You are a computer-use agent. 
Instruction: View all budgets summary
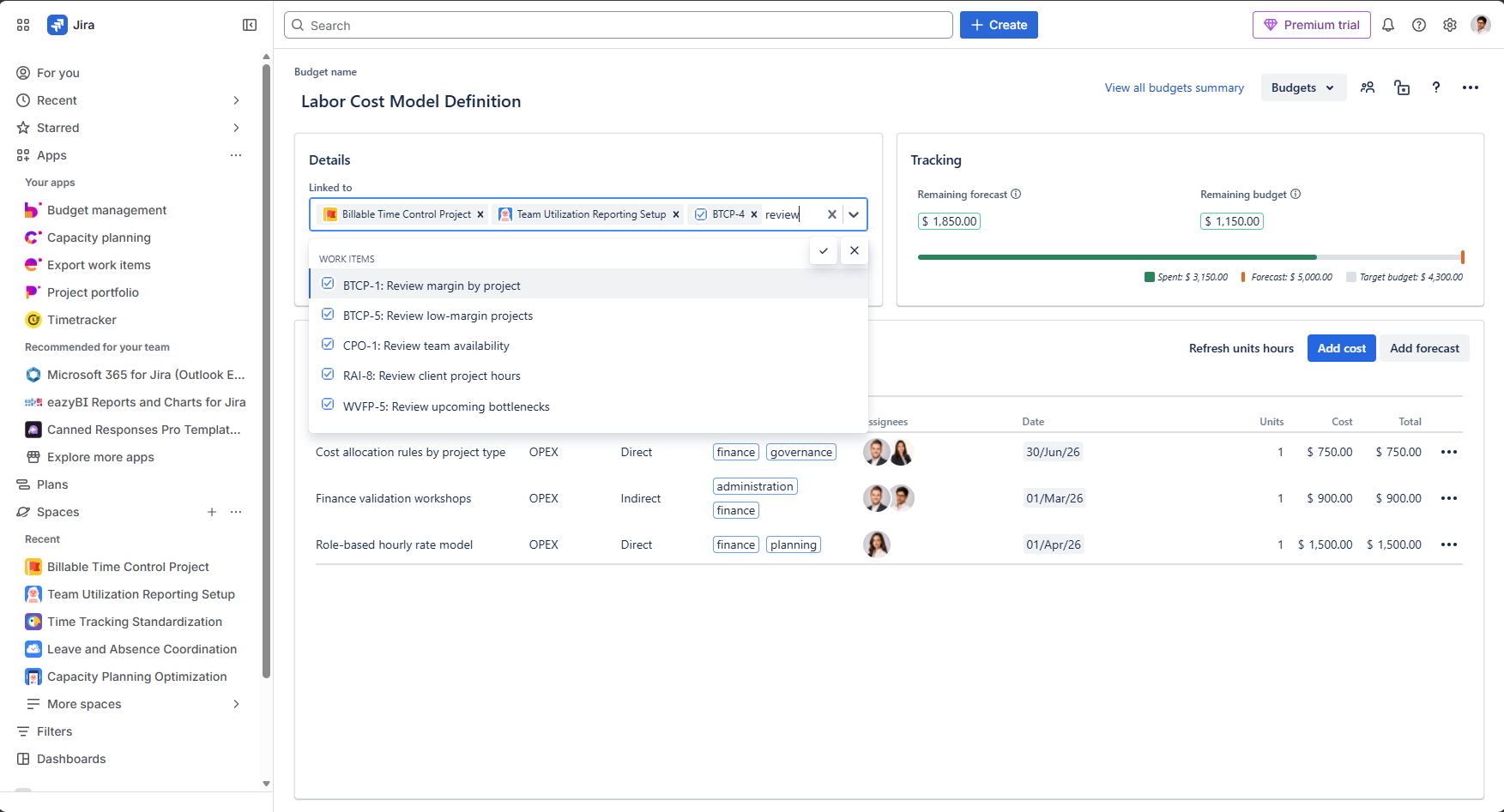[1174, 87]
